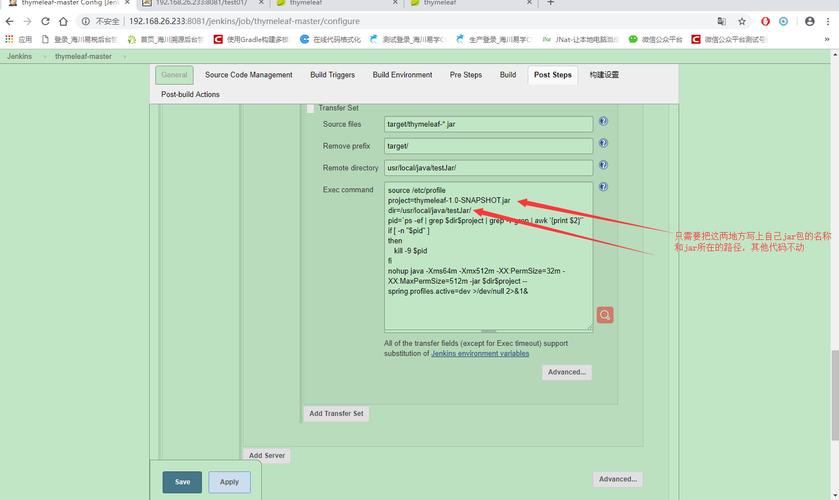Expand the thymeleaf-master breadcrumb arrow
Screen dimensions: 839x500
(125, 57)
